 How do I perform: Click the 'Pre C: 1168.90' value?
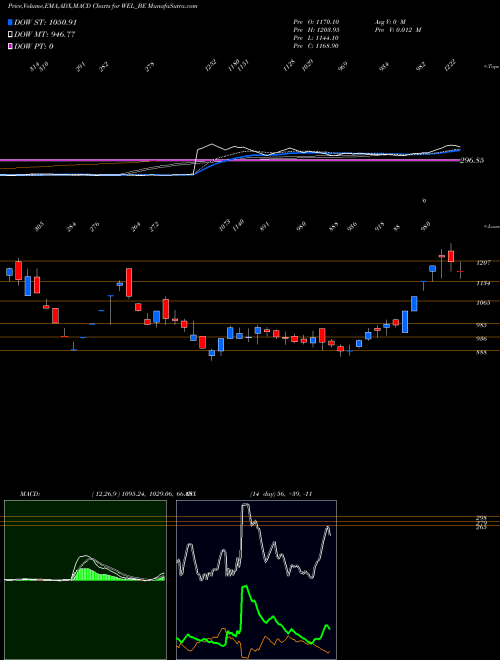316,46
